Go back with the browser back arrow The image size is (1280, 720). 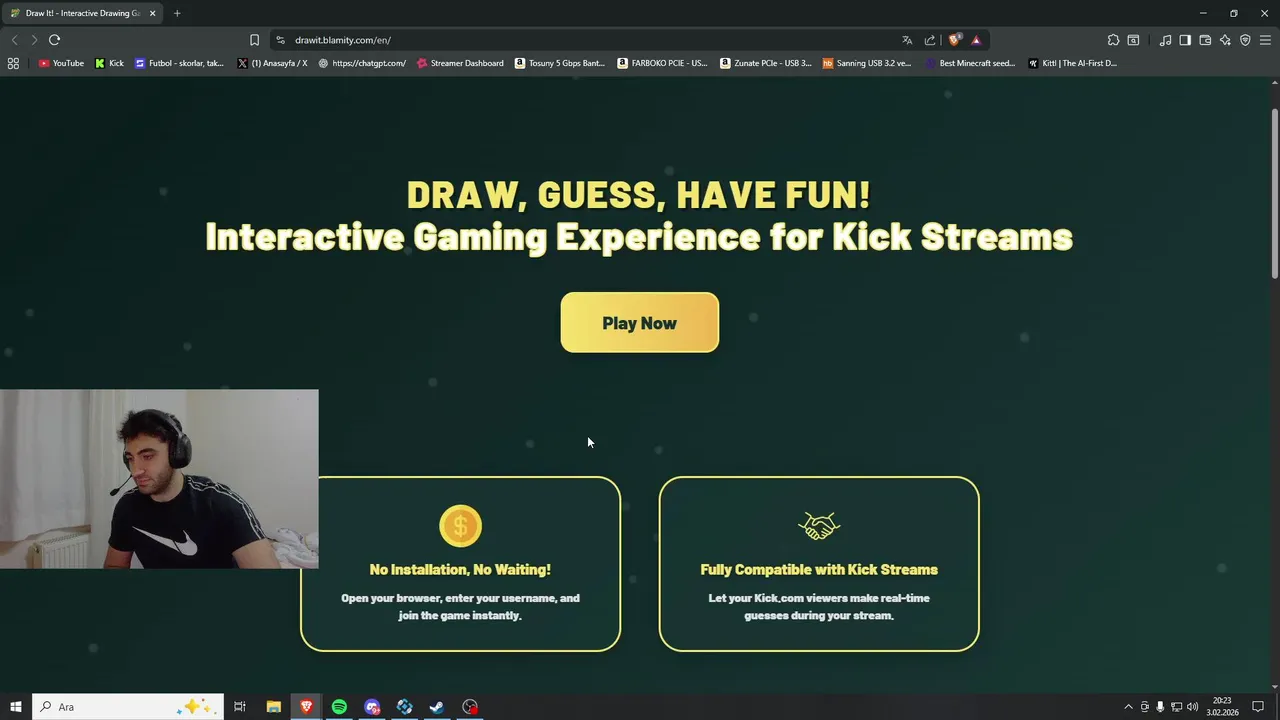click(14, 40)
